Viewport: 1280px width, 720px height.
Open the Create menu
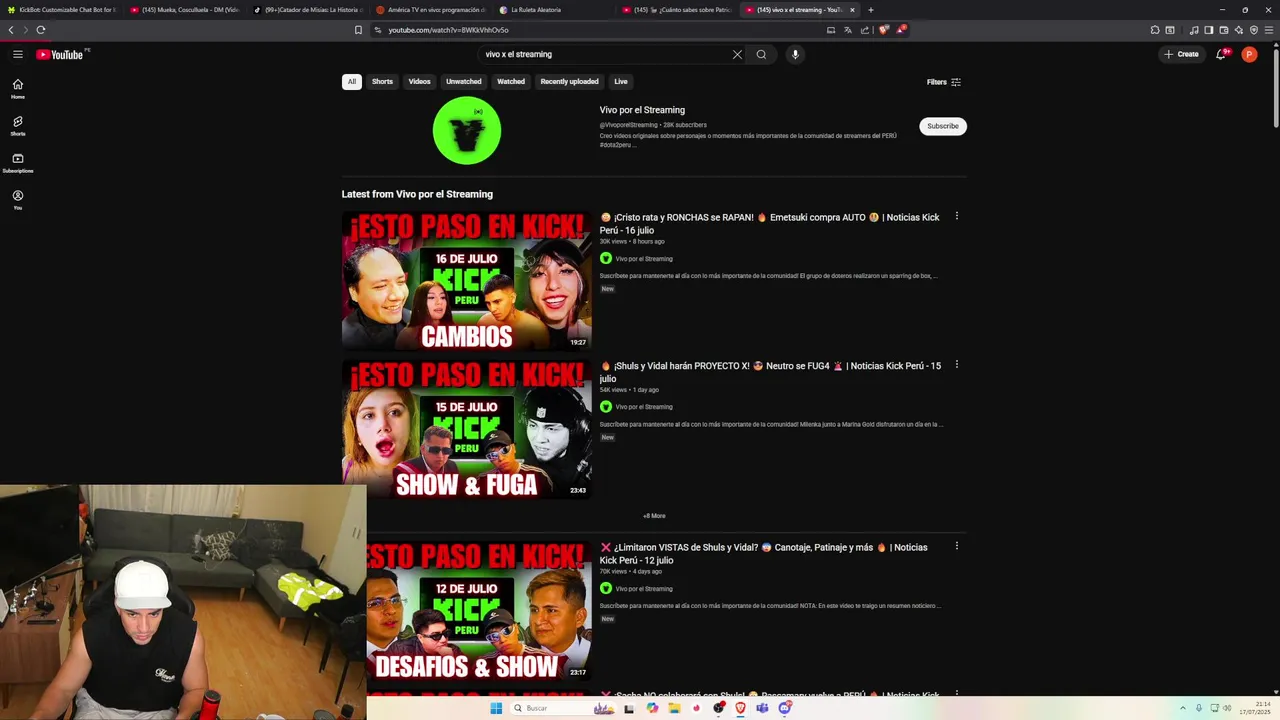(x=1181, y=54)
